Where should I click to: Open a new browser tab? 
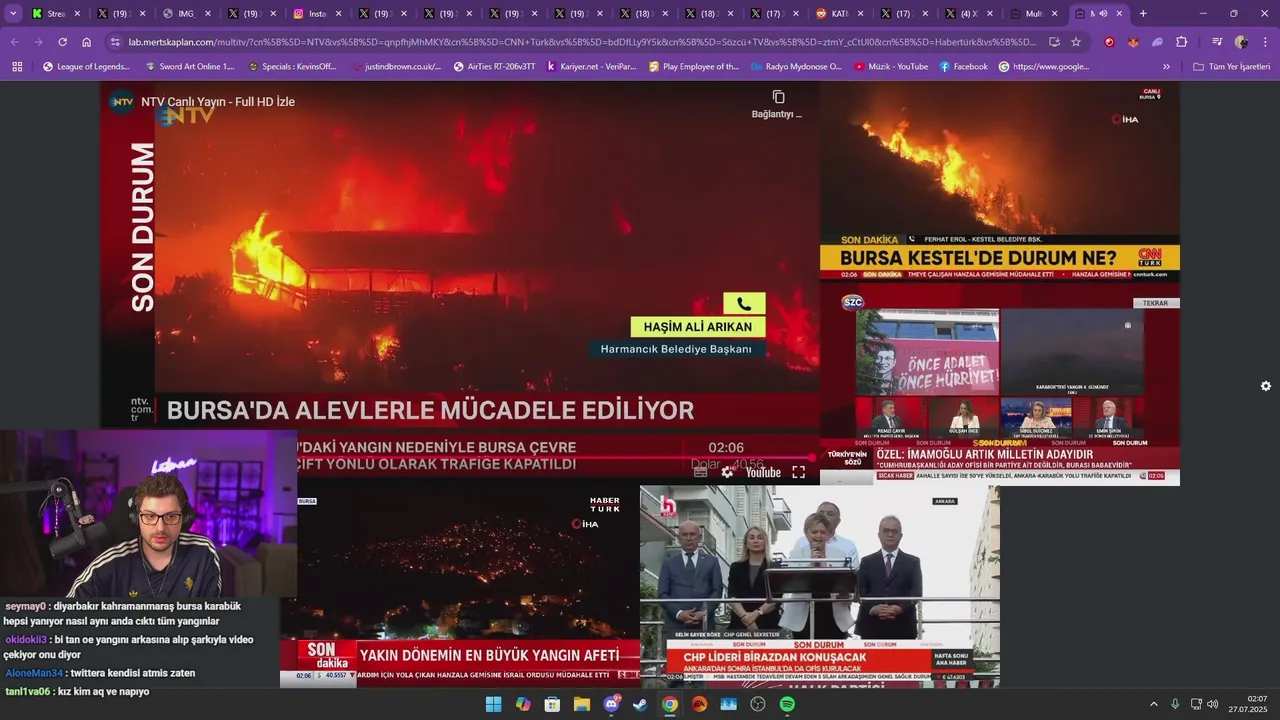(1143, 14)
